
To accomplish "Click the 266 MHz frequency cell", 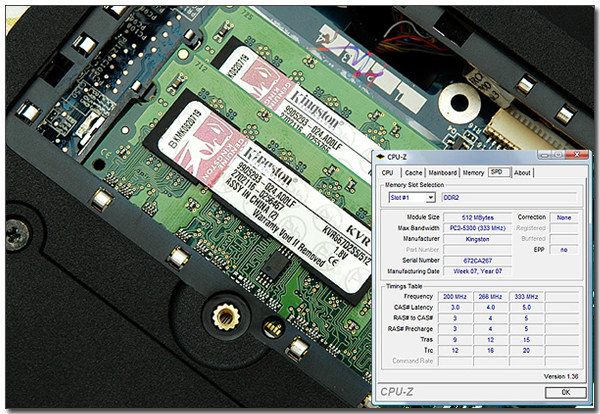I will 490,297.
